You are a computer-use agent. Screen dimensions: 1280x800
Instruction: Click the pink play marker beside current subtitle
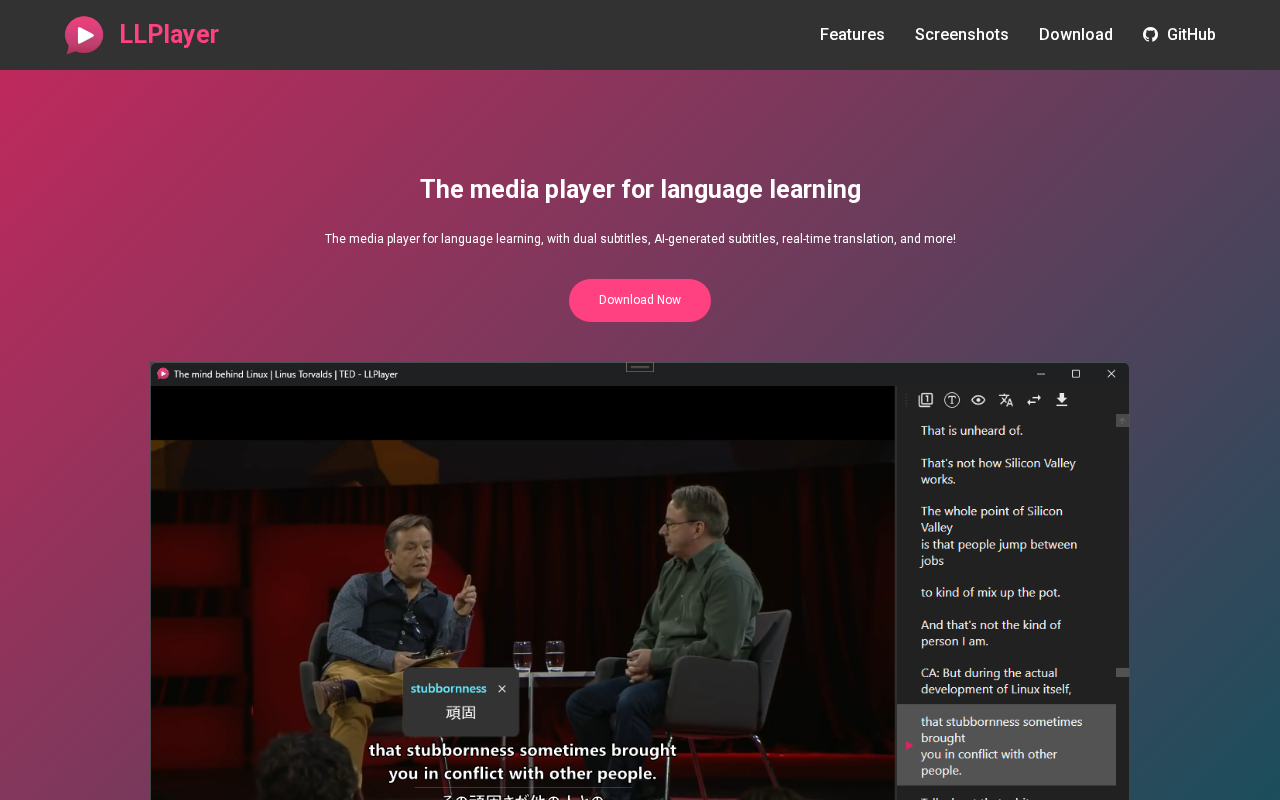pos(909,745)
